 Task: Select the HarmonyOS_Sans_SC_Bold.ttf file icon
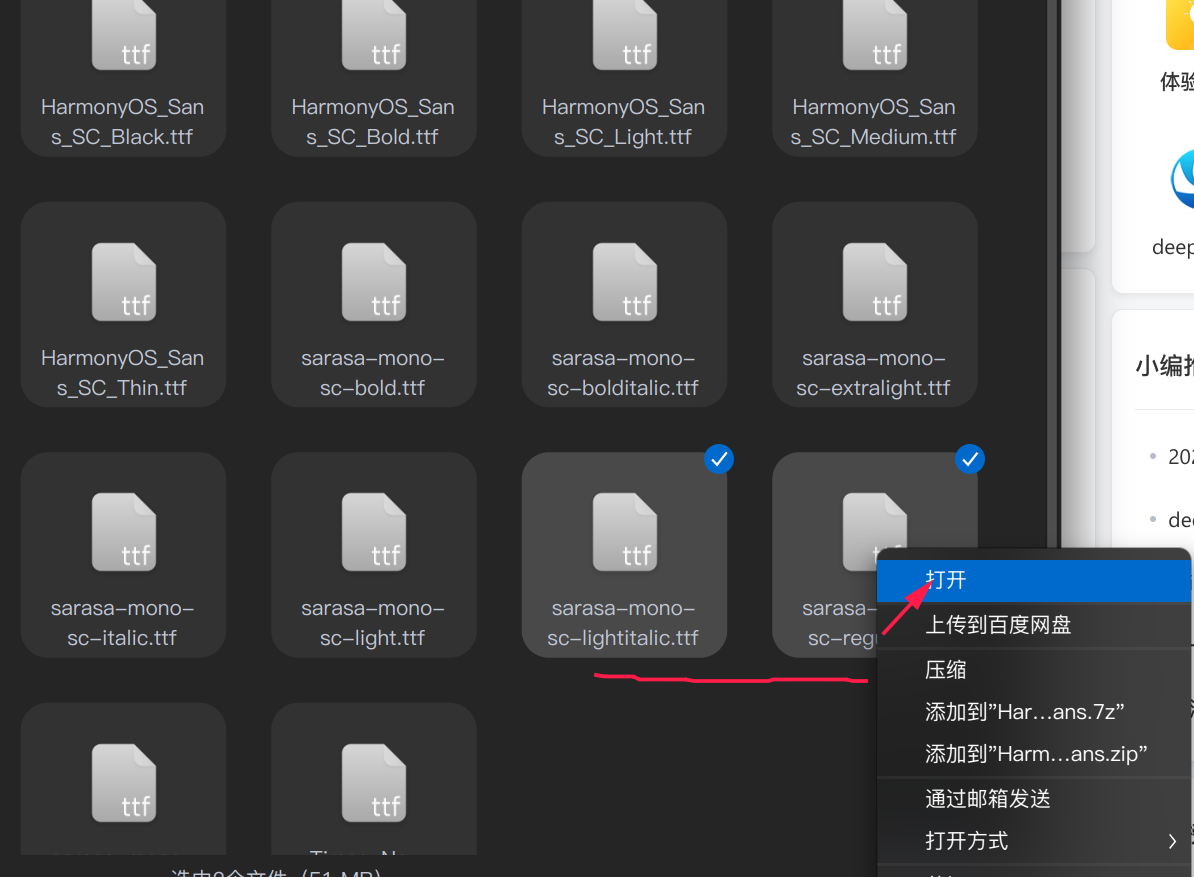point(373,35)
